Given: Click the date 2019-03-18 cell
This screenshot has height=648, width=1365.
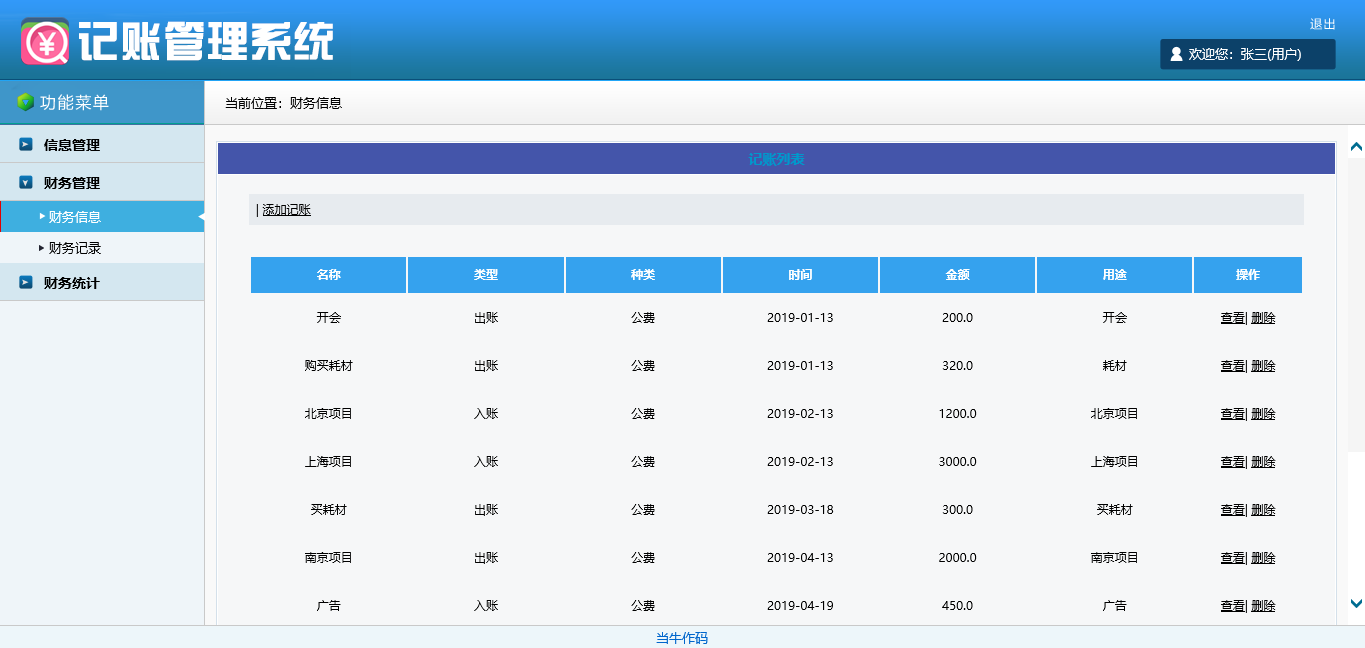Looking at the screenshot, I should [800, 510].
